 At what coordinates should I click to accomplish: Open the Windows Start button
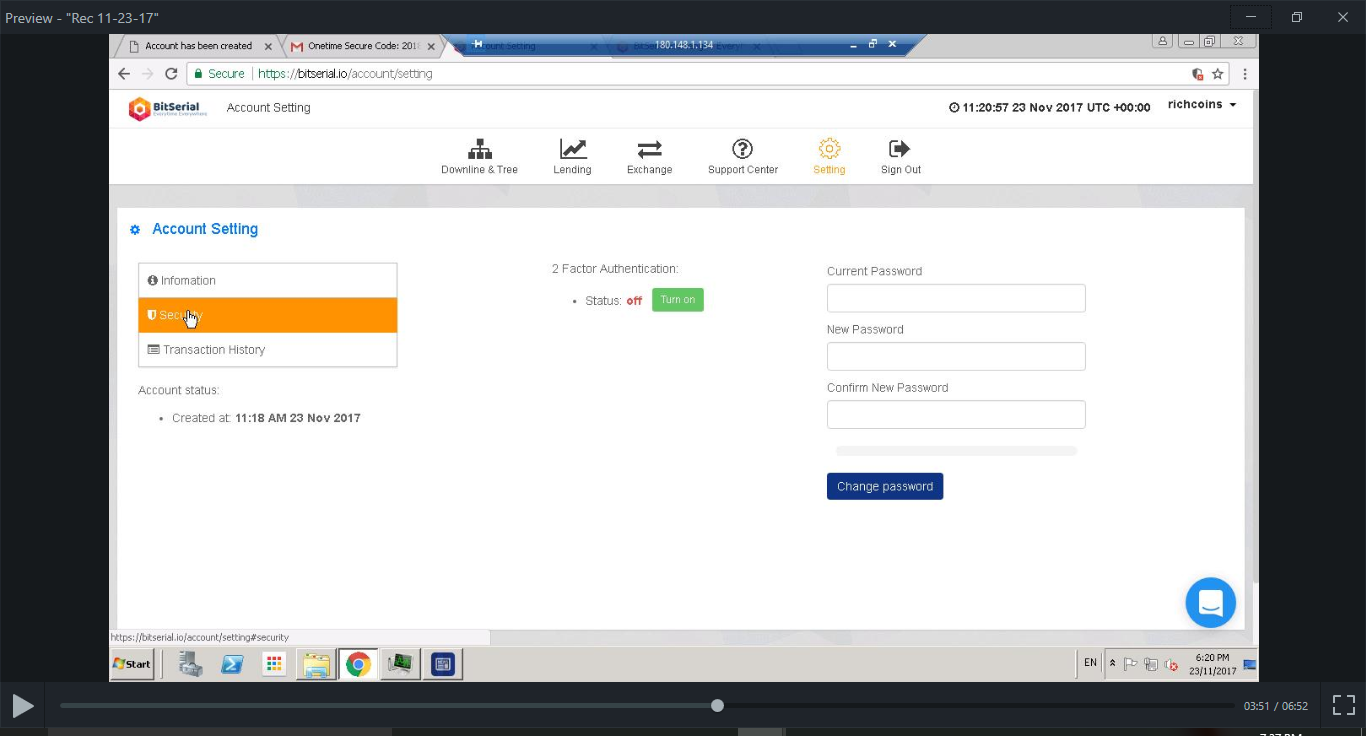pos(132,664)
